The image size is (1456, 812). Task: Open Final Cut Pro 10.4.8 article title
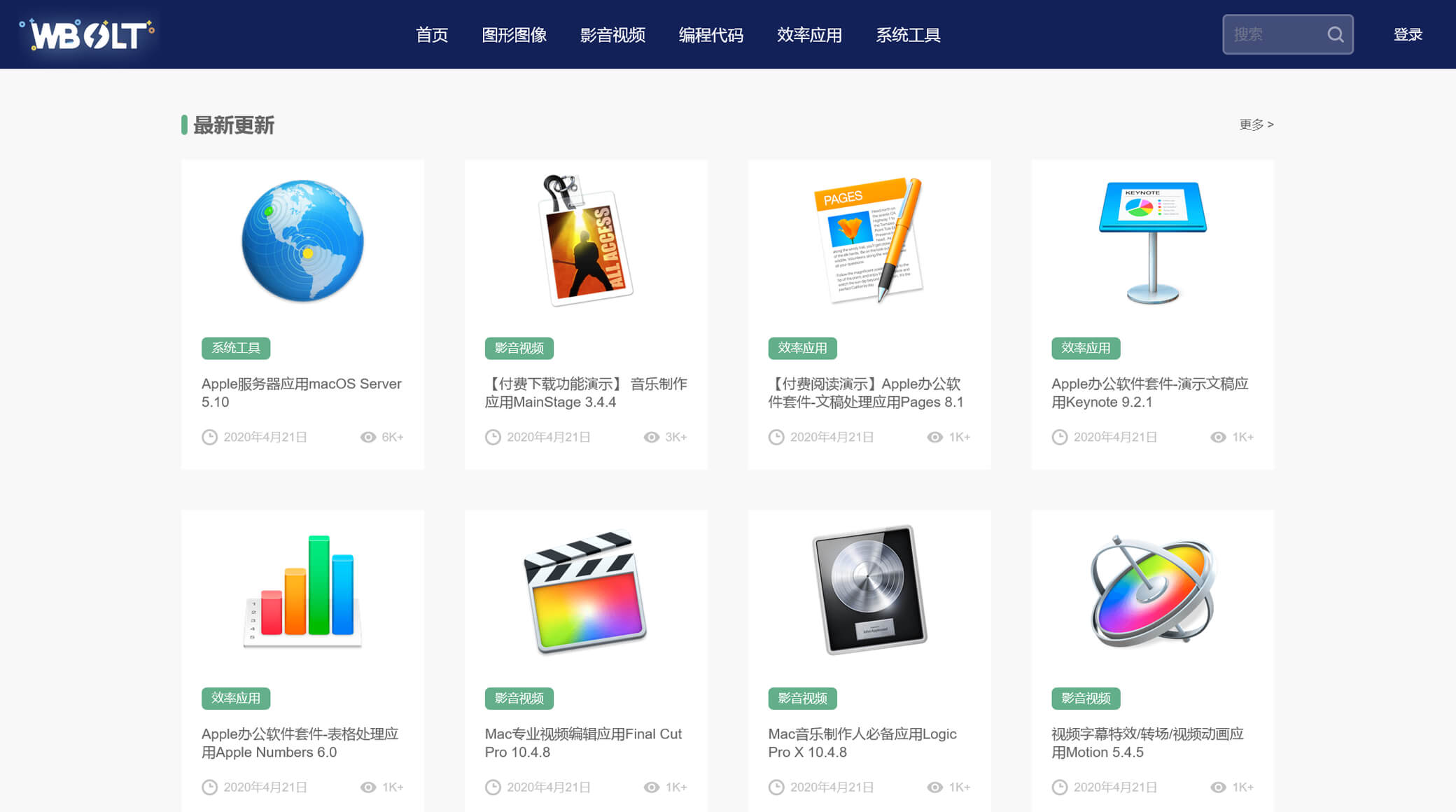point(583,743)
